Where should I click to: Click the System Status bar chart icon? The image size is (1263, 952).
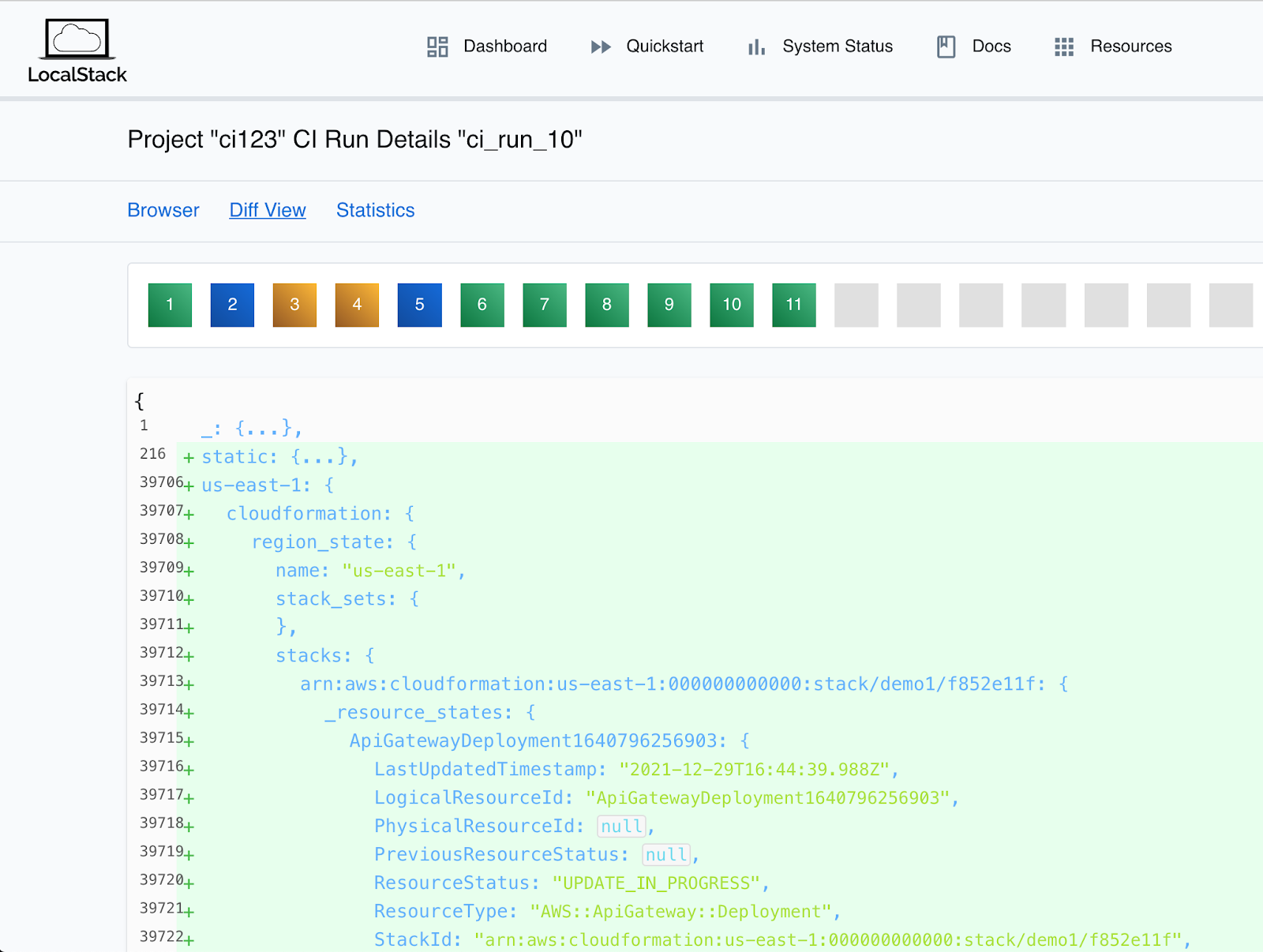coord(756,47)
